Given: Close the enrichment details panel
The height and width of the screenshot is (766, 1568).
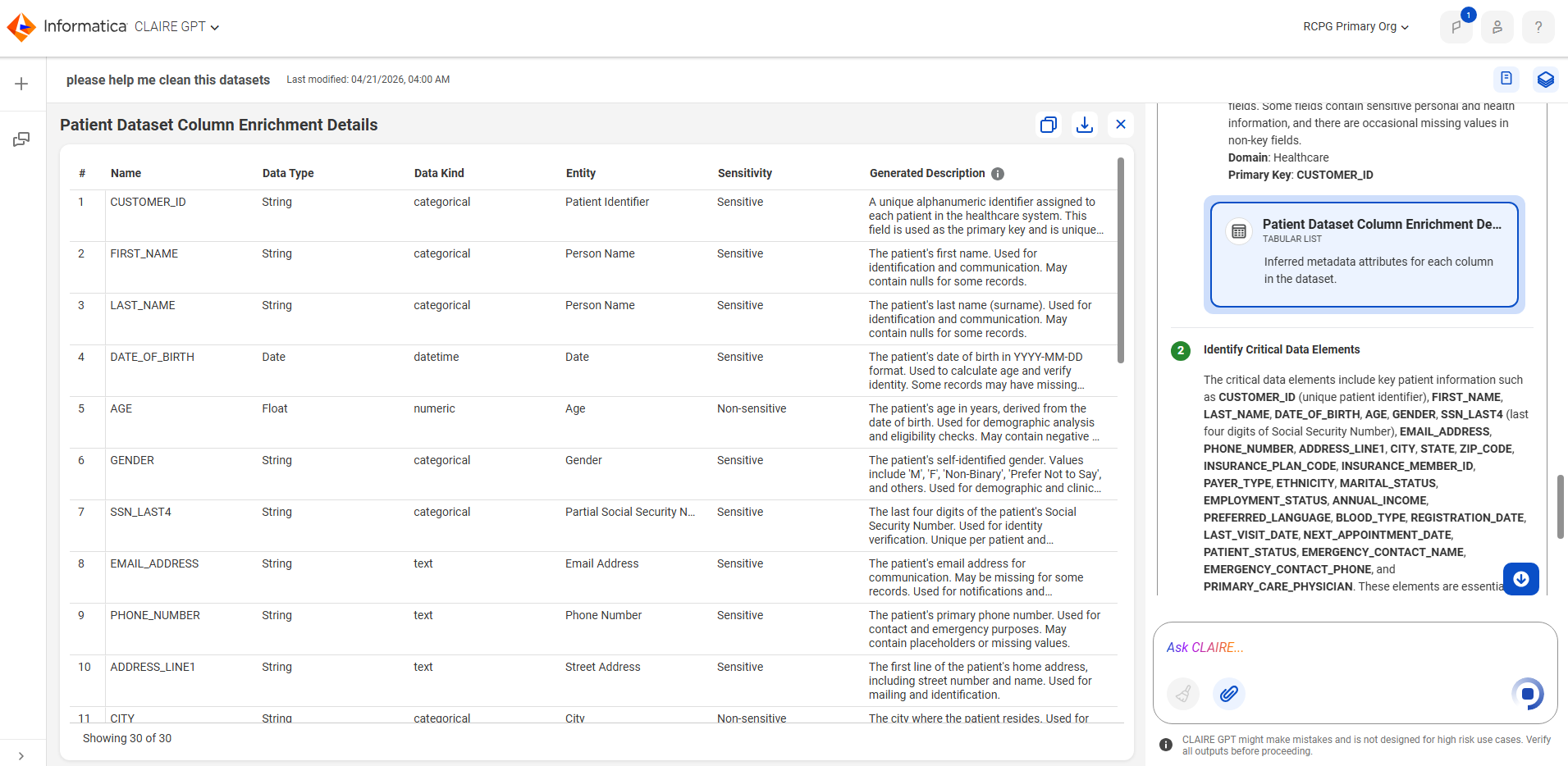Looking at the screenshot, I should [x=1121, y=125].
